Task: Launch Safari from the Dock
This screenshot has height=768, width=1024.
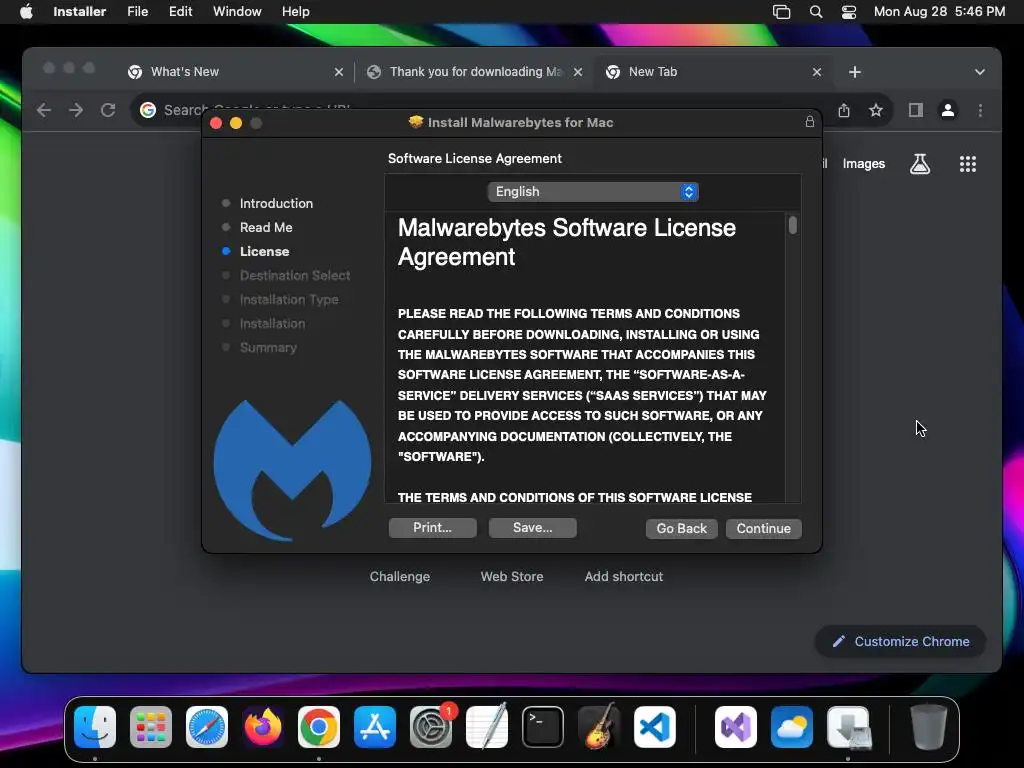Action: 207,727
